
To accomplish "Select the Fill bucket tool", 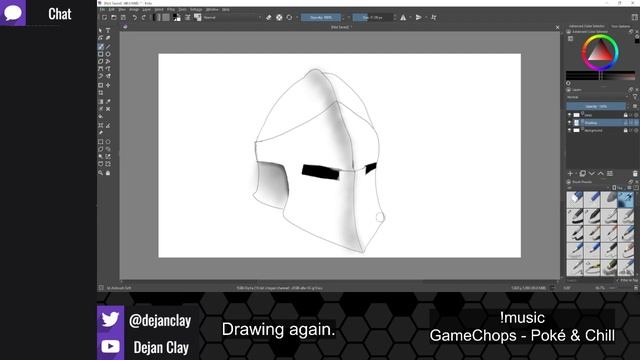I will click(101, 117).
